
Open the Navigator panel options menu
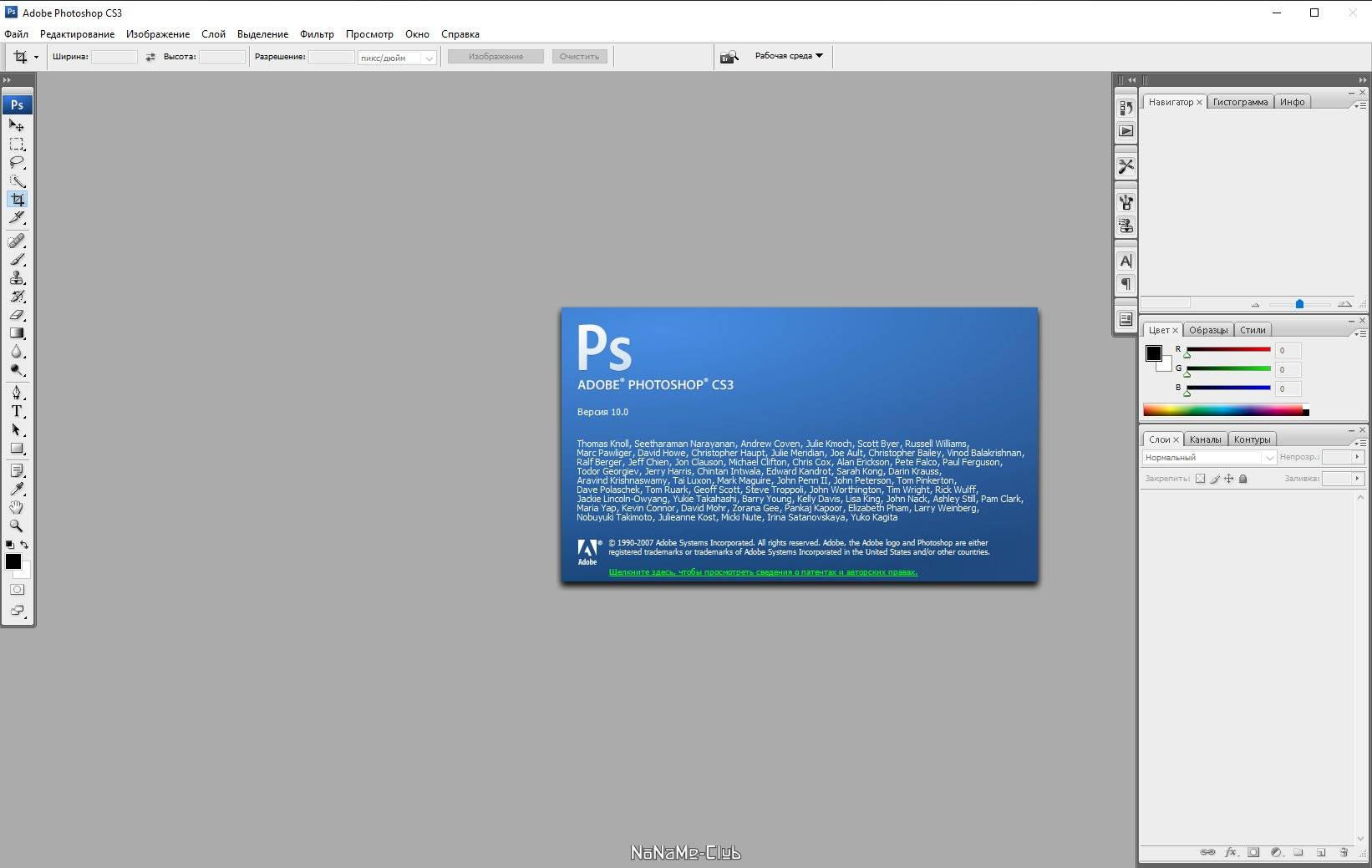tap(1359, 105)
